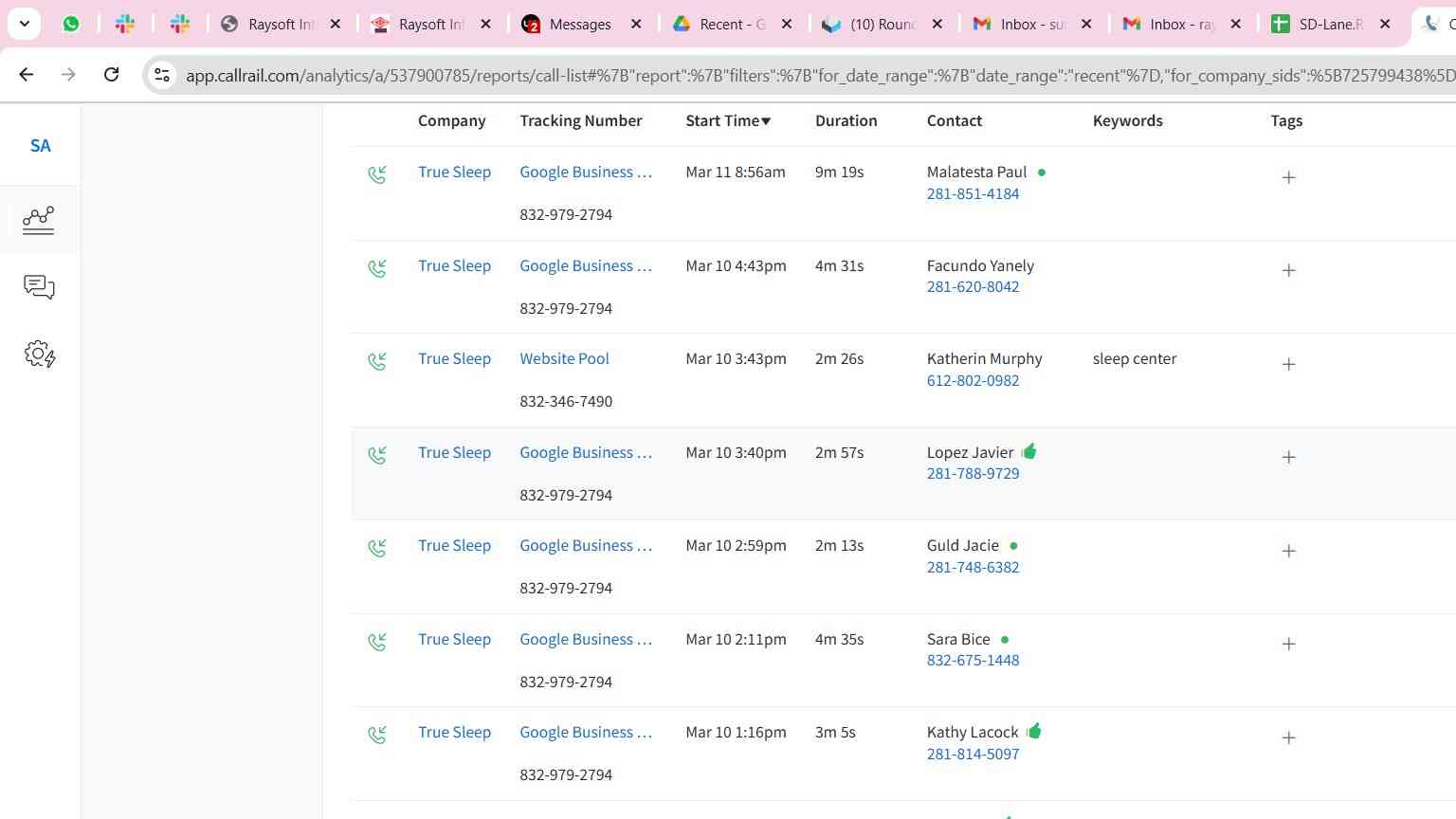Click green status dot beside Guld Jacie
The width and height of the screenshot is (1456, 819).
1013,546
